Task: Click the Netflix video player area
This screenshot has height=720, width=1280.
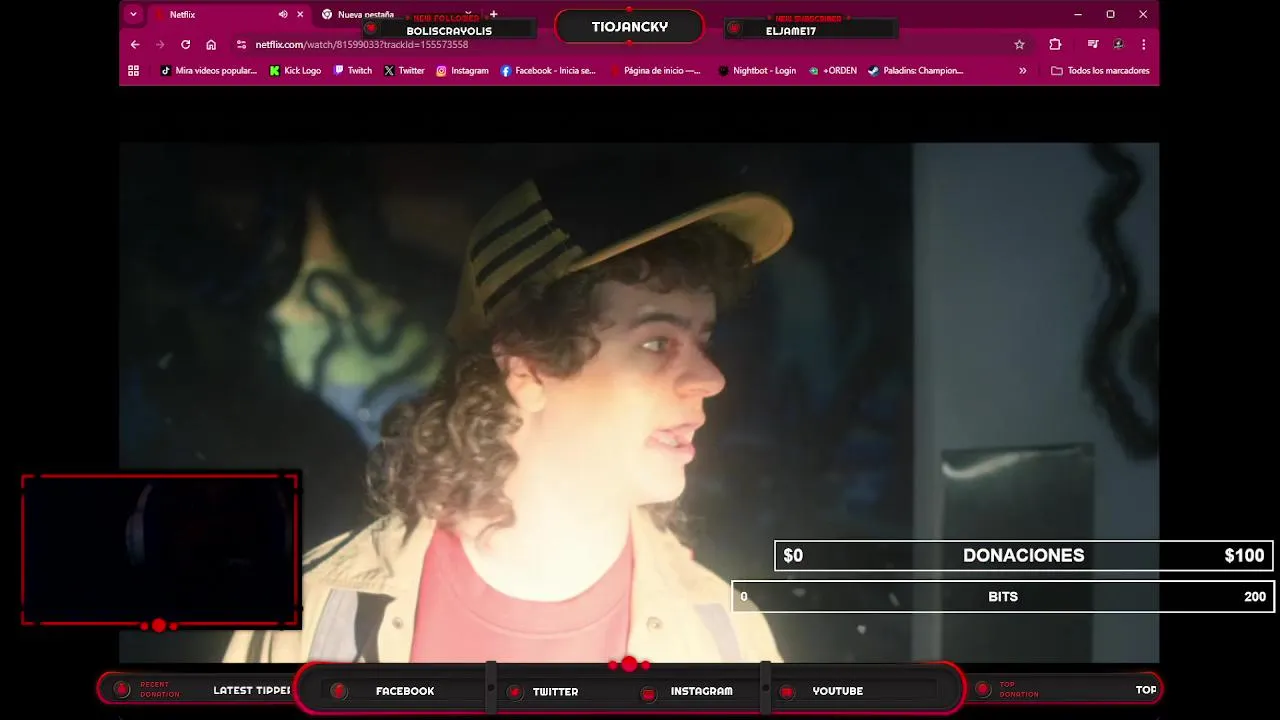Action: click(639, 402)
